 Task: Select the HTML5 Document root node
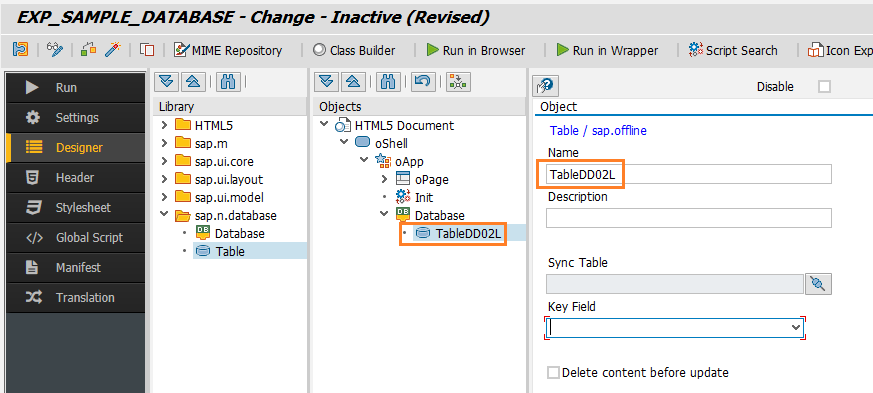coord(404,125)
